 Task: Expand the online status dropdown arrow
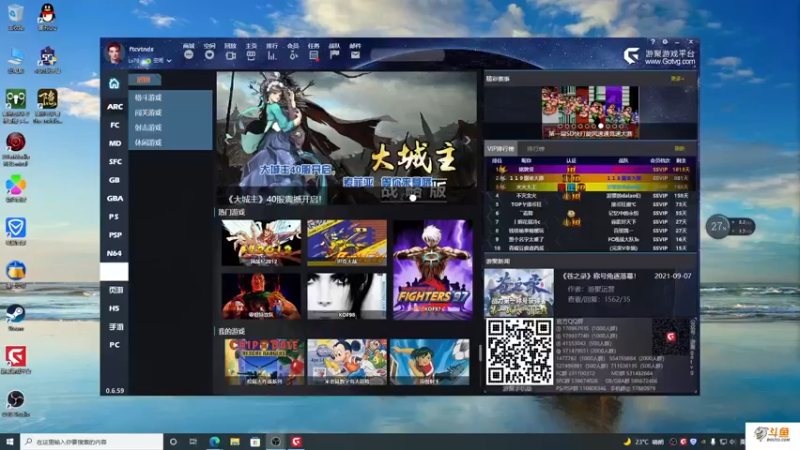(169, 61)
